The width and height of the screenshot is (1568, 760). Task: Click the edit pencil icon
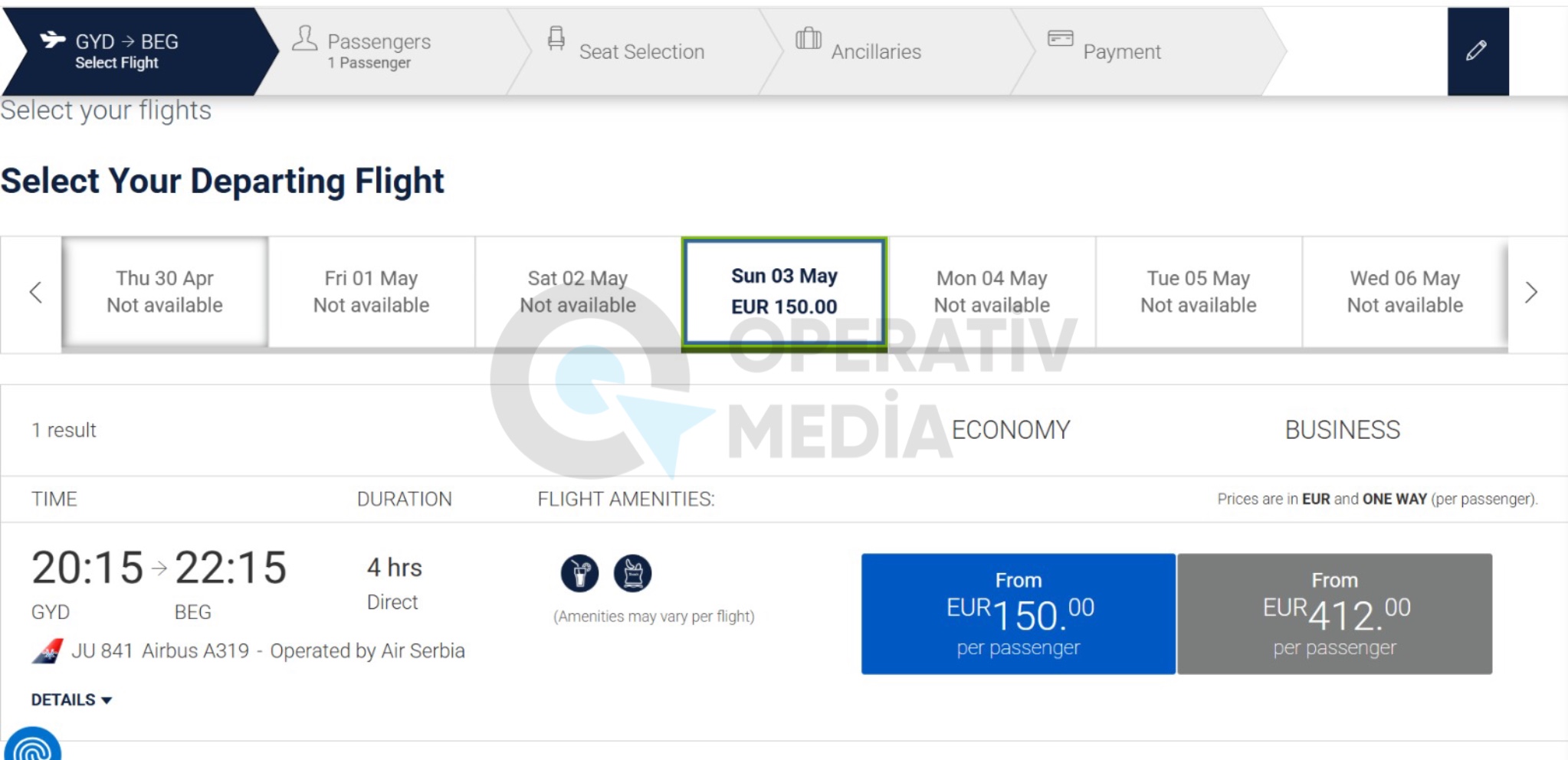click(x=1477, y=51)
